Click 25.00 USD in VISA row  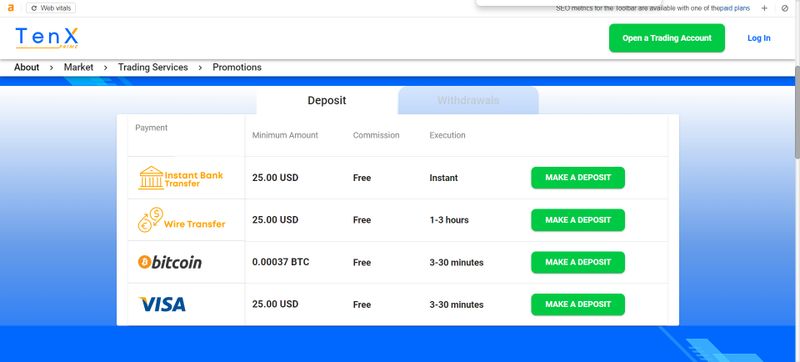[276, 304]
